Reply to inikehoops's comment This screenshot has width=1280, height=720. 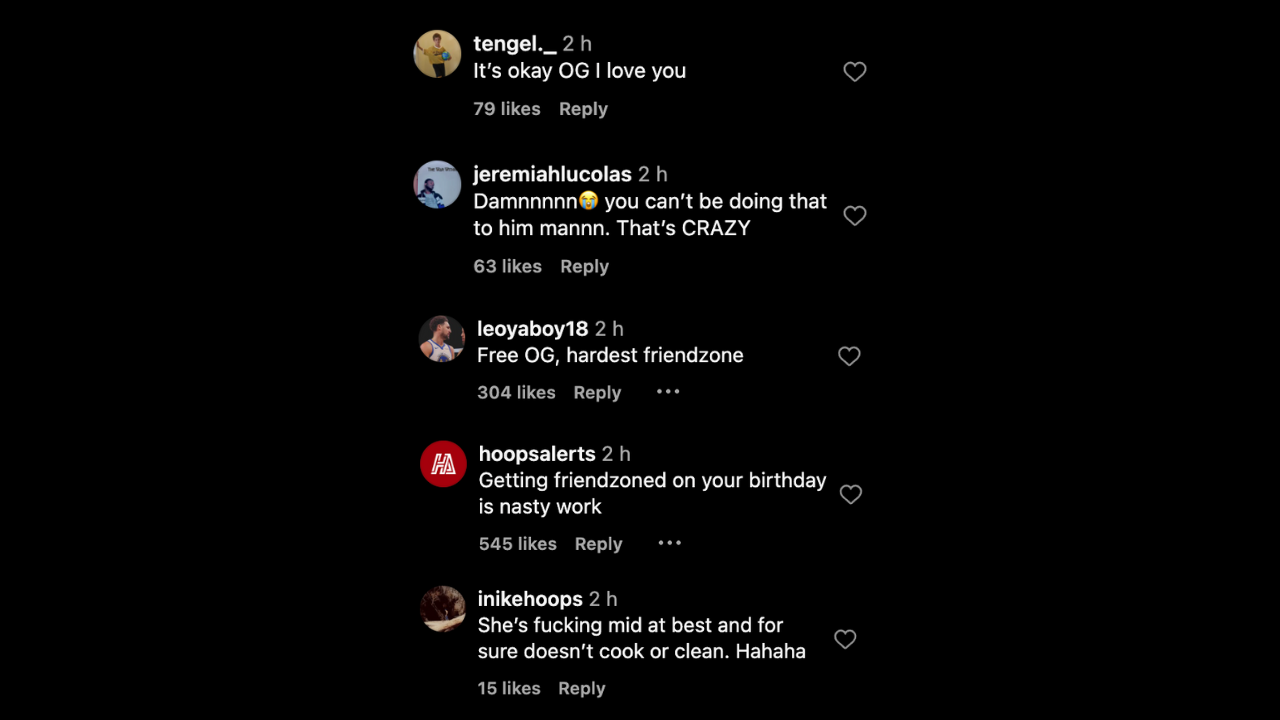click(x=581, y=688)
